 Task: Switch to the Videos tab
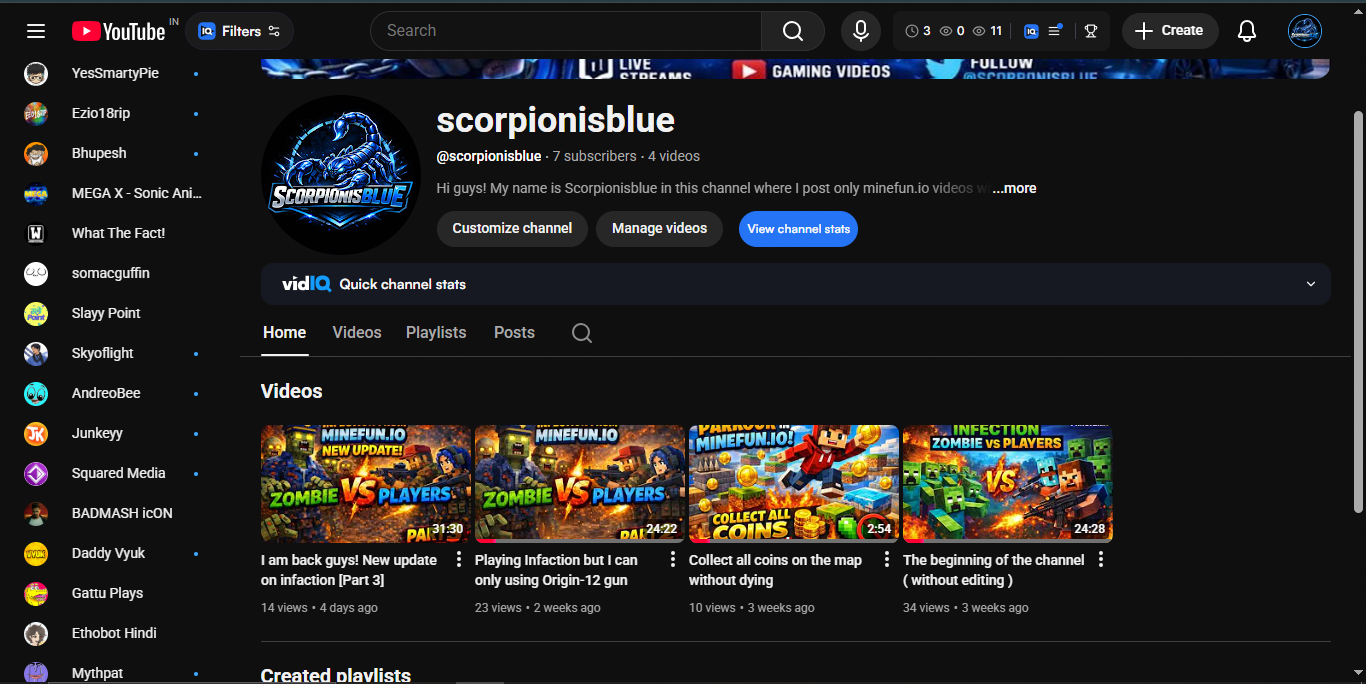click(357, 333)
